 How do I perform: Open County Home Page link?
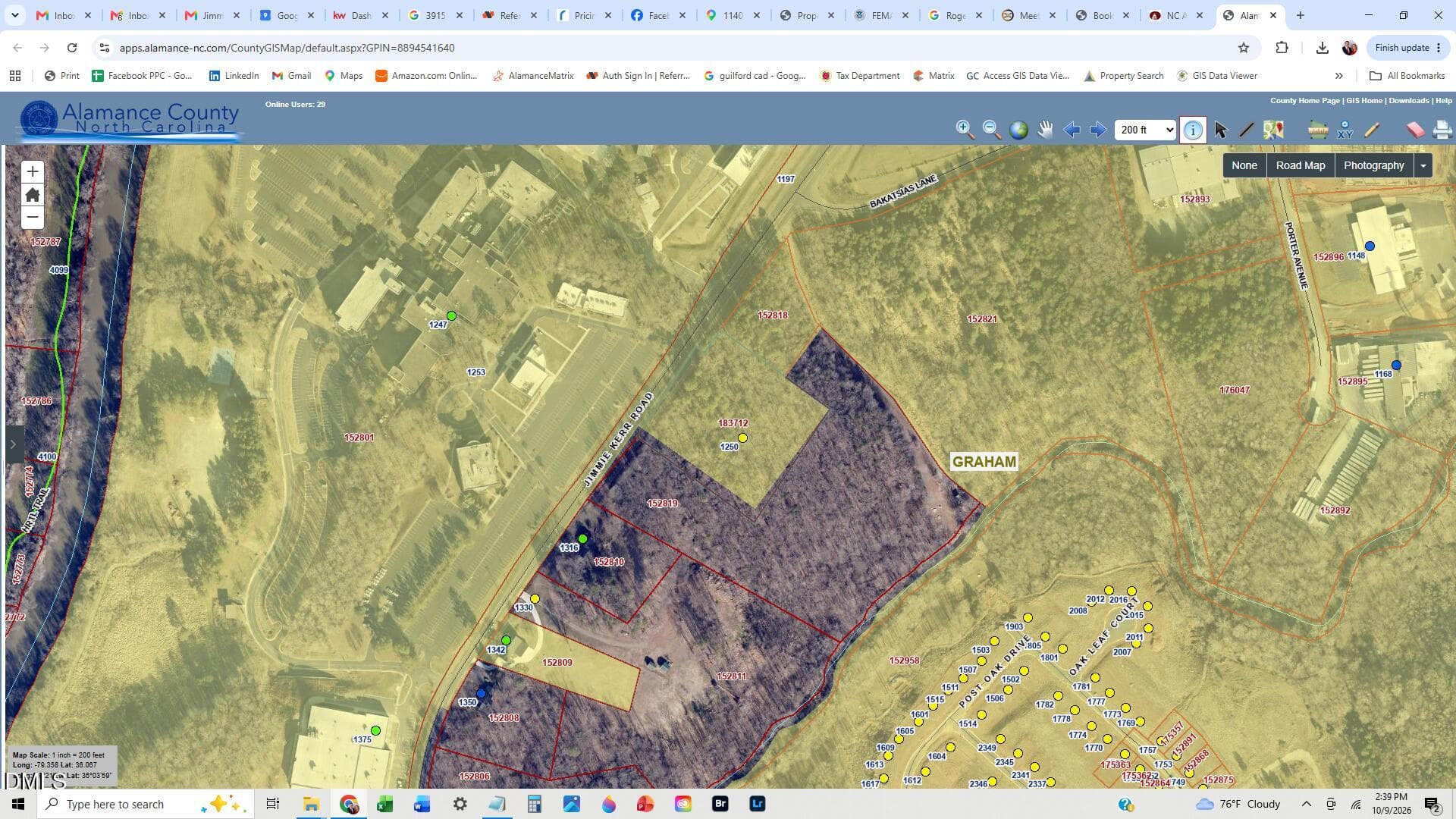tap(1305, 101)
